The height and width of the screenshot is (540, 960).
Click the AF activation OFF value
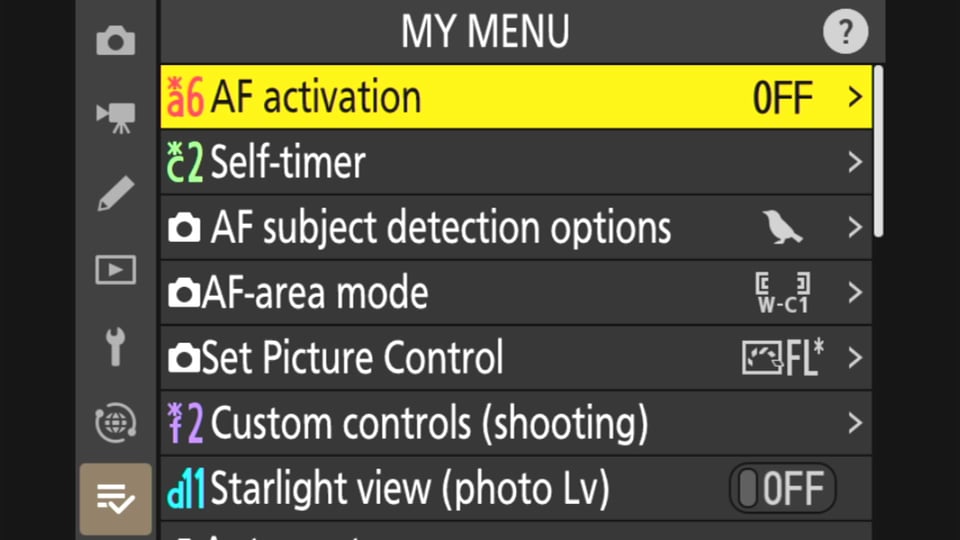[x=782, y=98]
